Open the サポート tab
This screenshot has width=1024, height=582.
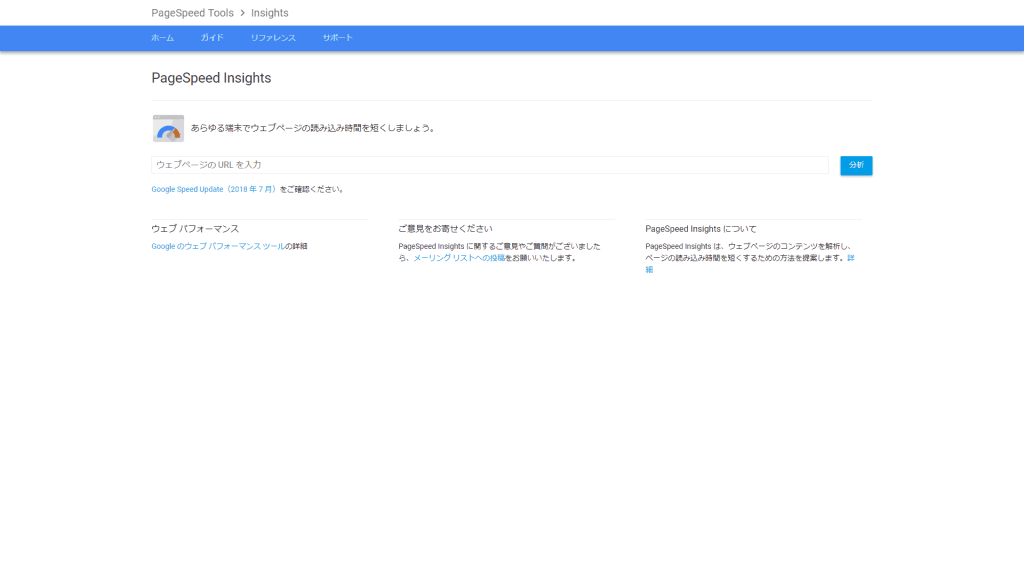pyautogui.click(x=338, y=38)
